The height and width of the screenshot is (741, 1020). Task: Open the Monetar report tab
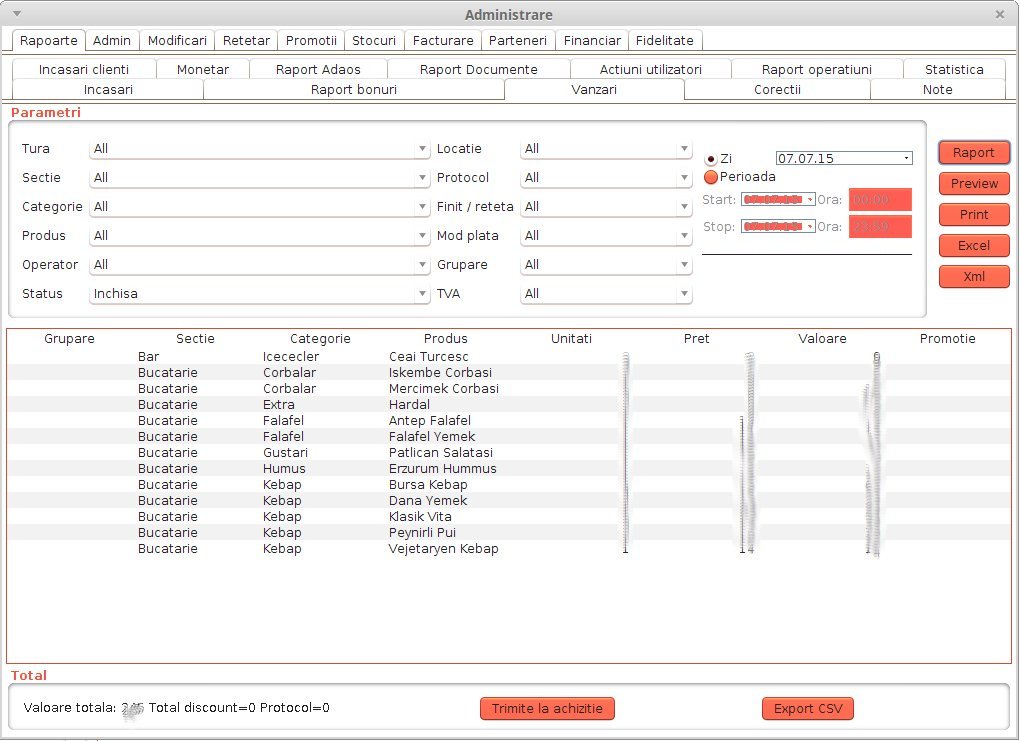click(203, 70)
